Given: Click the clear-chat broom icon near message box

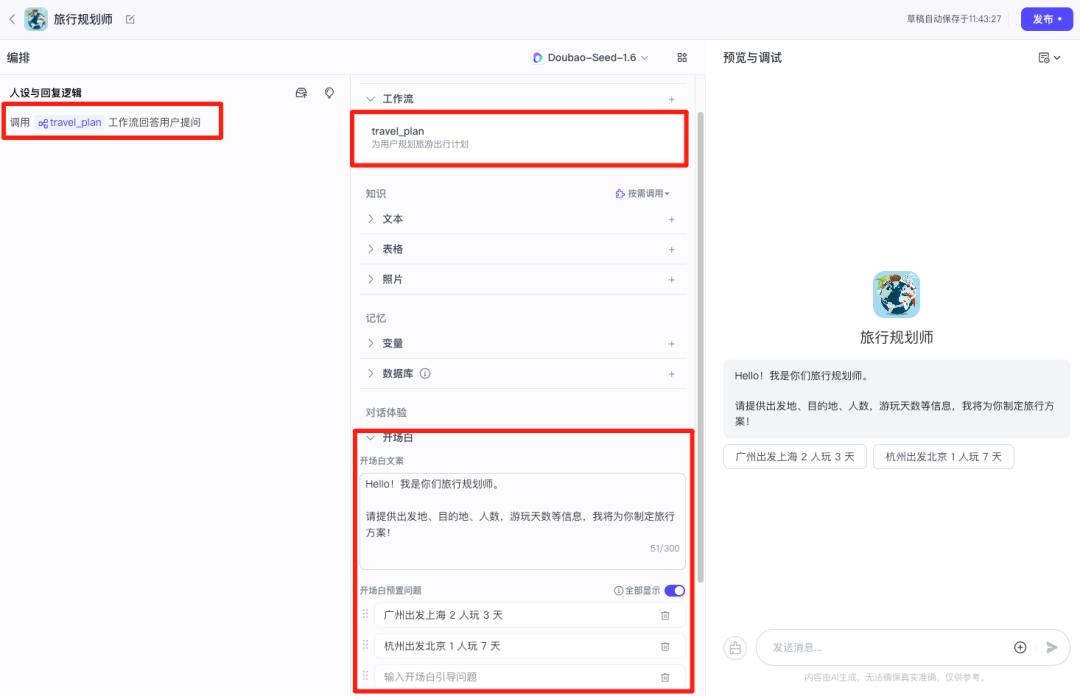Looking at the screenshot, I should 735,647.
